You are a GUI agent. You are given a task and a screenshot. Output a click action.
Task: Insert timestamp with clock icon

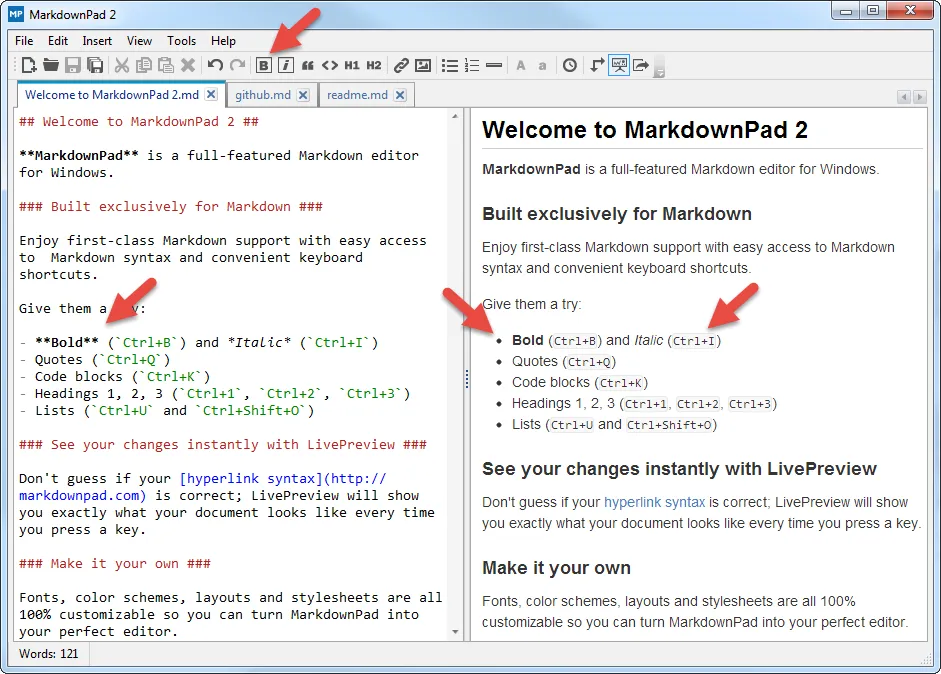570,65
